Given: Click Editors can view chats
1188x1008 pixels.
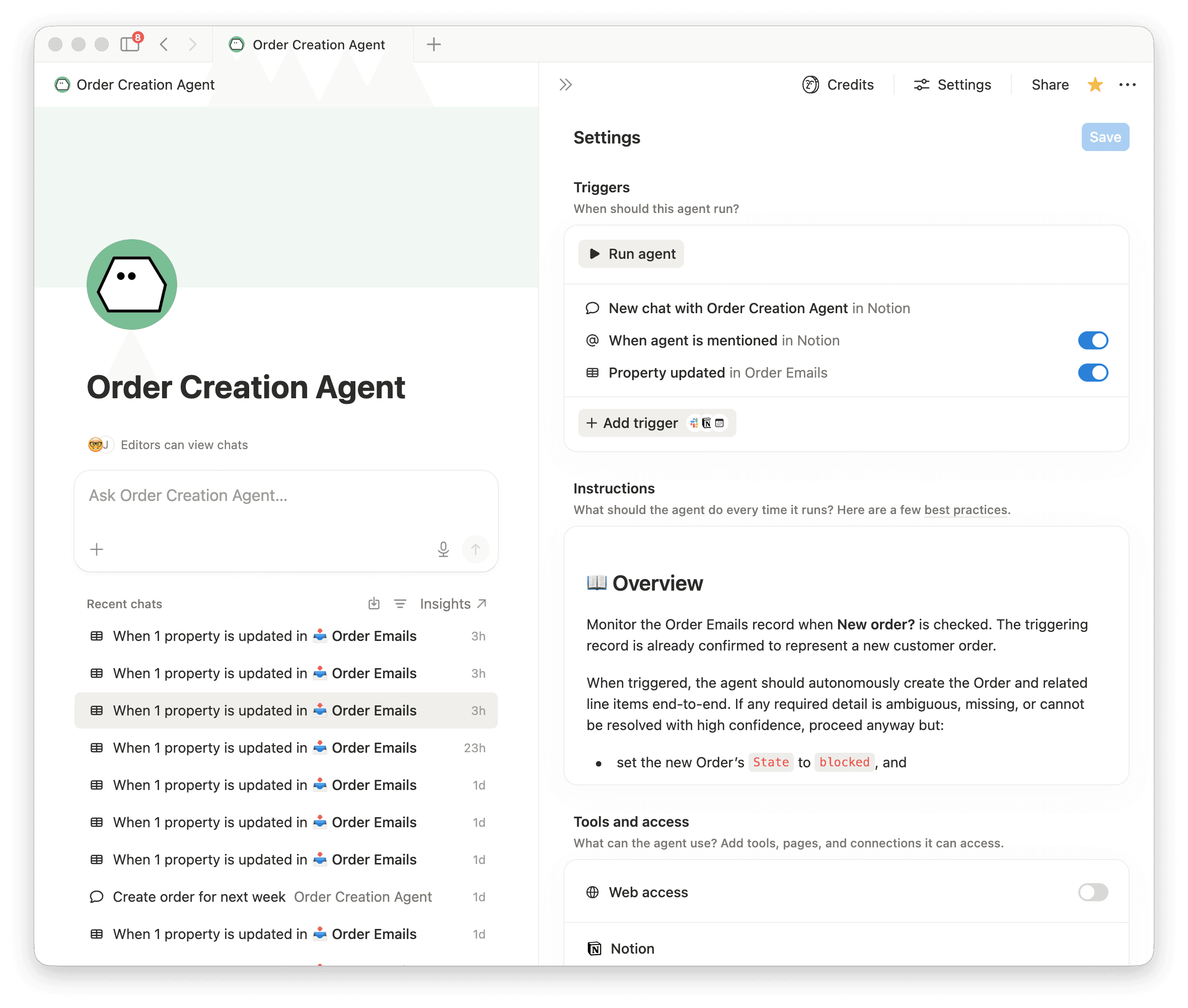Looking at the screenshot, I should point(184,445).
